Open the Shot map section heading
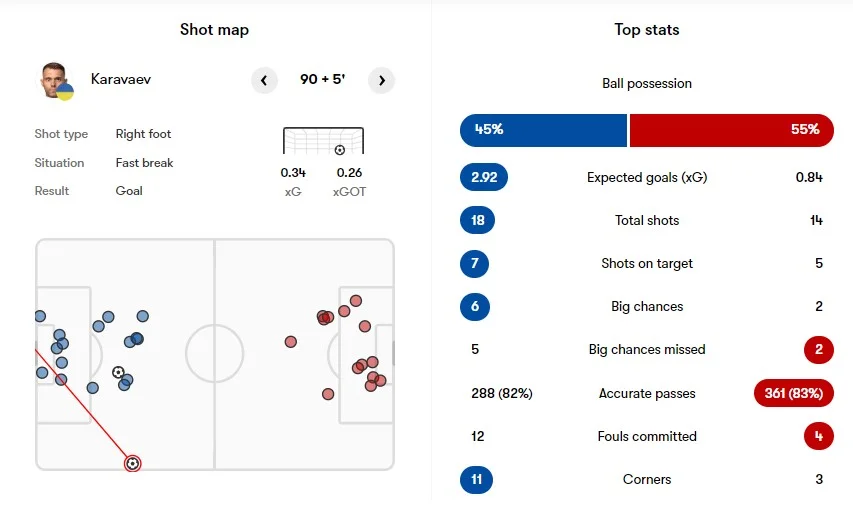The height and width of the screenshot is (505, 853). [x=214, y=30]
